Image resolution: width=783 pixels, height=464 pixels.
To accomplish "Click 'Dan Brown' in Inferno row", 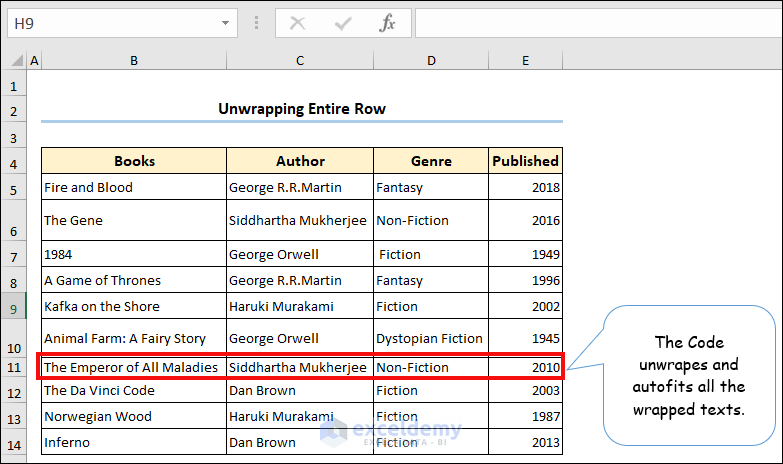I will tap(300, 442).
